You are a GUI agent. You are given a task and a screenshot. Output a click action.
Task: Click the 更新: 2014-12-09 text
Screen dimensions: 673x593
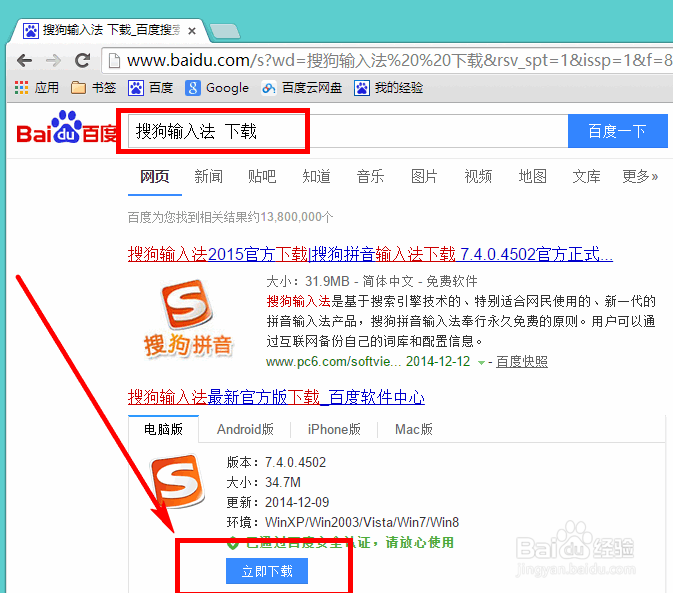pyautogui.click(x=278, y=502)
